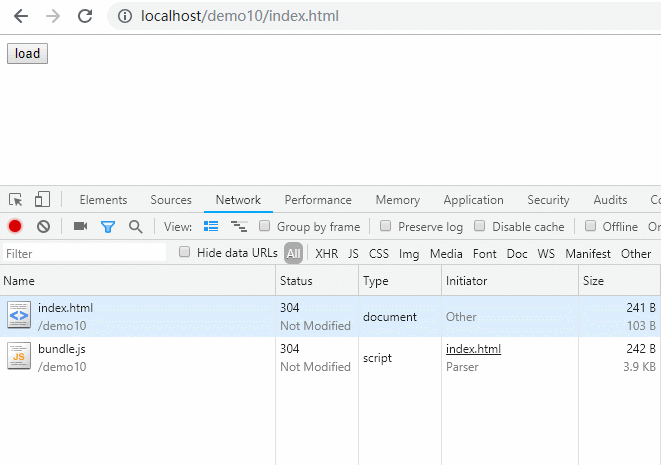Activate the inspect element picker icon
Viewport: 661px width, 465px height.
16,199
